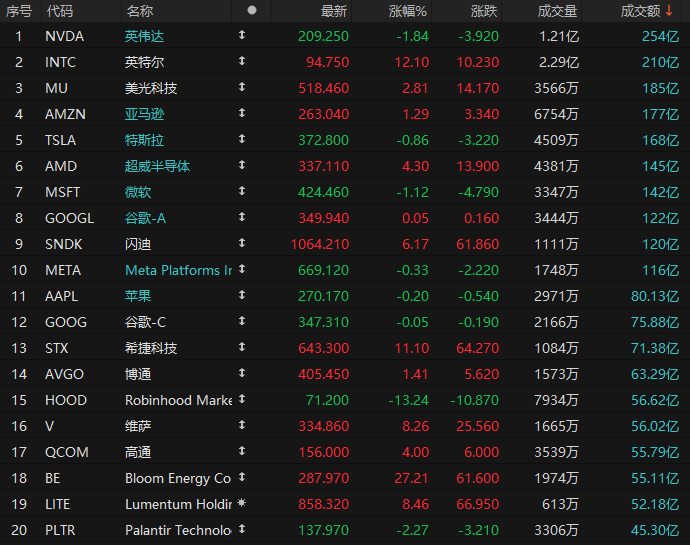Click the up-down arrow icon in MSFT row
Viewport: 690px width, 545px height.
point(242,191)
